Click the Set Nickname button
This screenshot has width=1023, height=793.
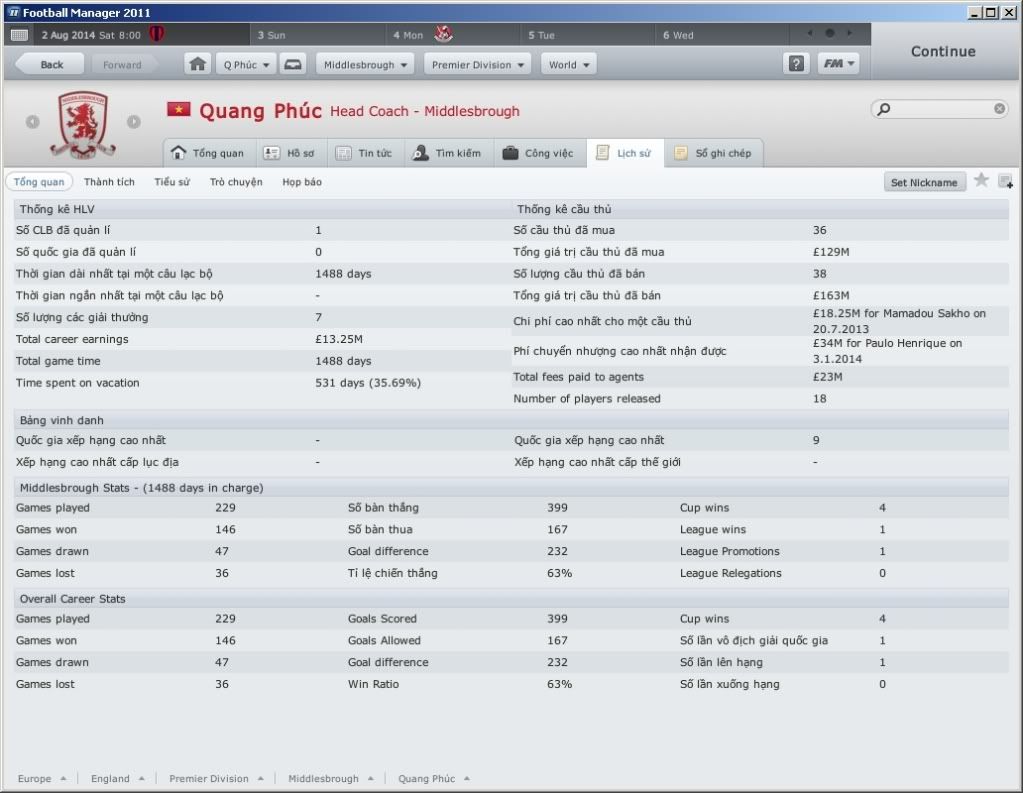tap(924, 182)
